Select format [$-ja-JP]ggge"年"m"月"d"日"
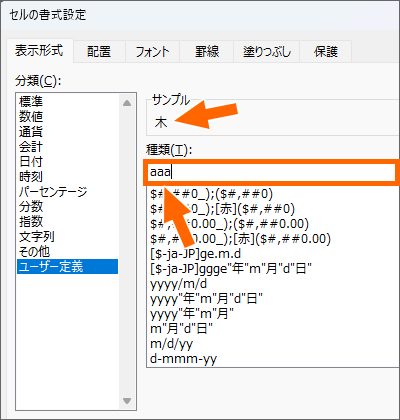This screenshot has height=420, width=400. point(273,269)
